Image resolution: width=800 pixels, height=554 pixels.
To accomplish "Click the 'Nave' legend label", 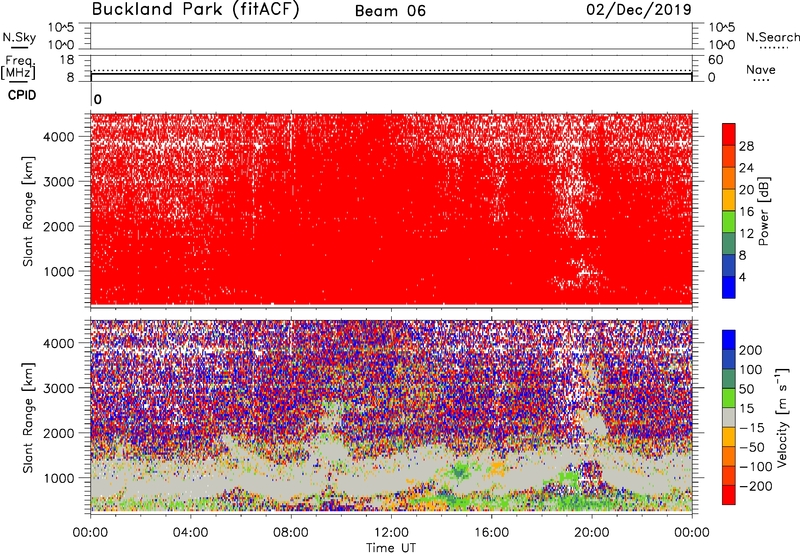I will [x=761, y=69].
